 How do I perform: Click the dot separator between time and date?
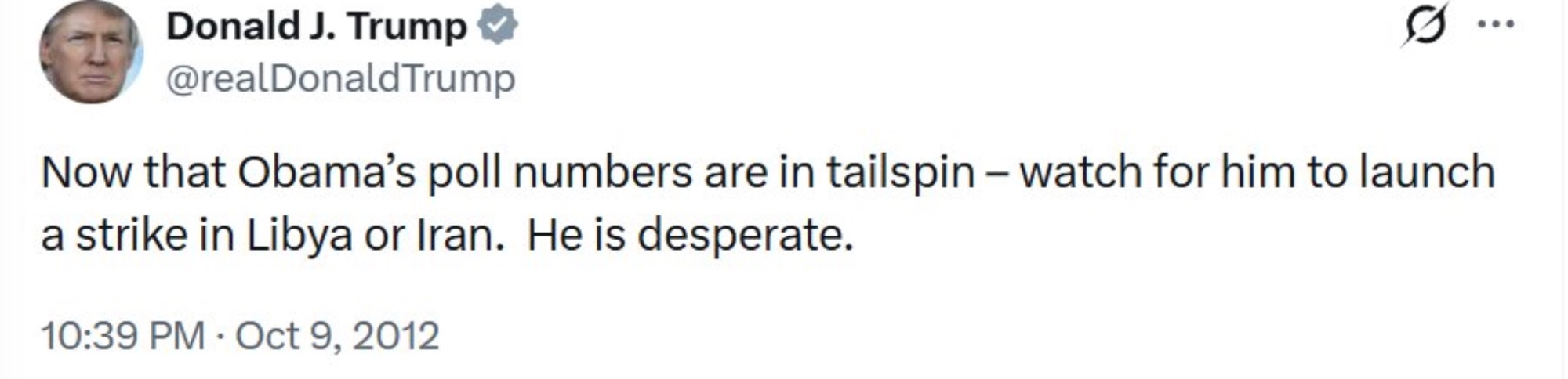pyautogui.click(x=220, y=337)
